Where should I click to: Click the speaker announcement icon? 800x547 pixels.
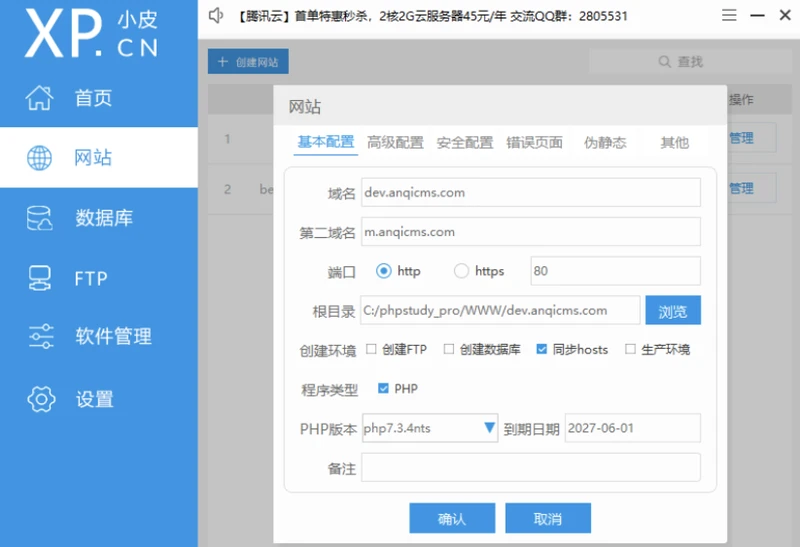pyautogui.click(x=216, y=16)
